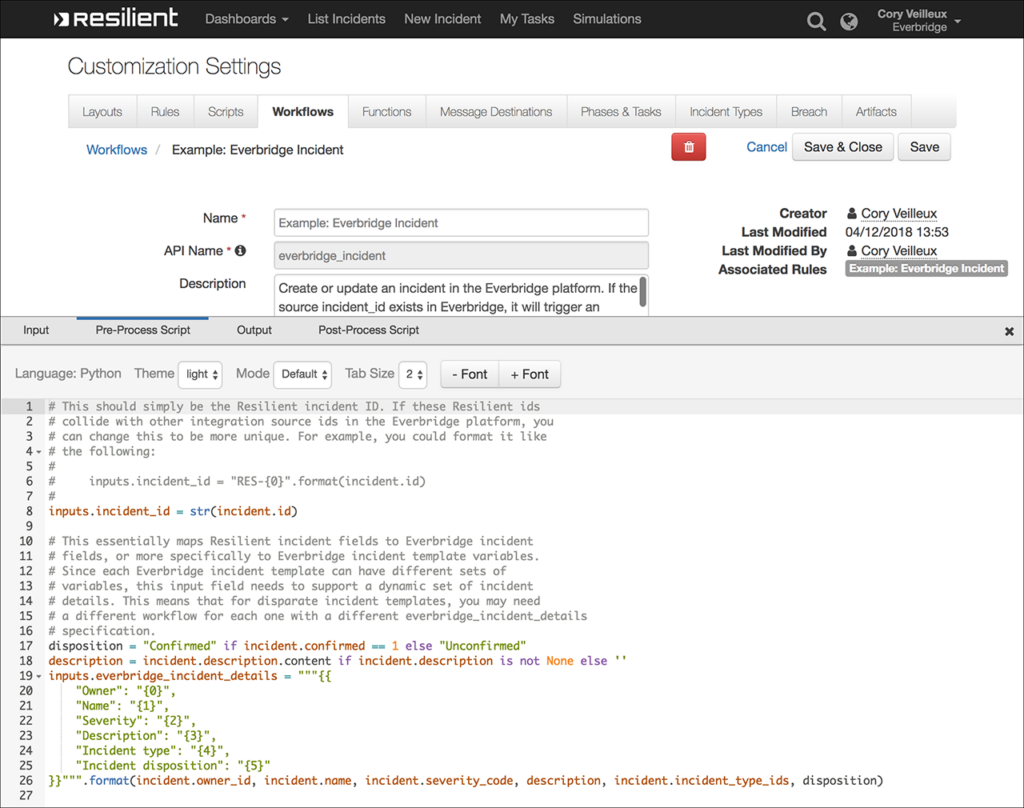This screenshot has width=1024, height=808.
Task: Open the search magnifier icon
Action: pos(816,22)
